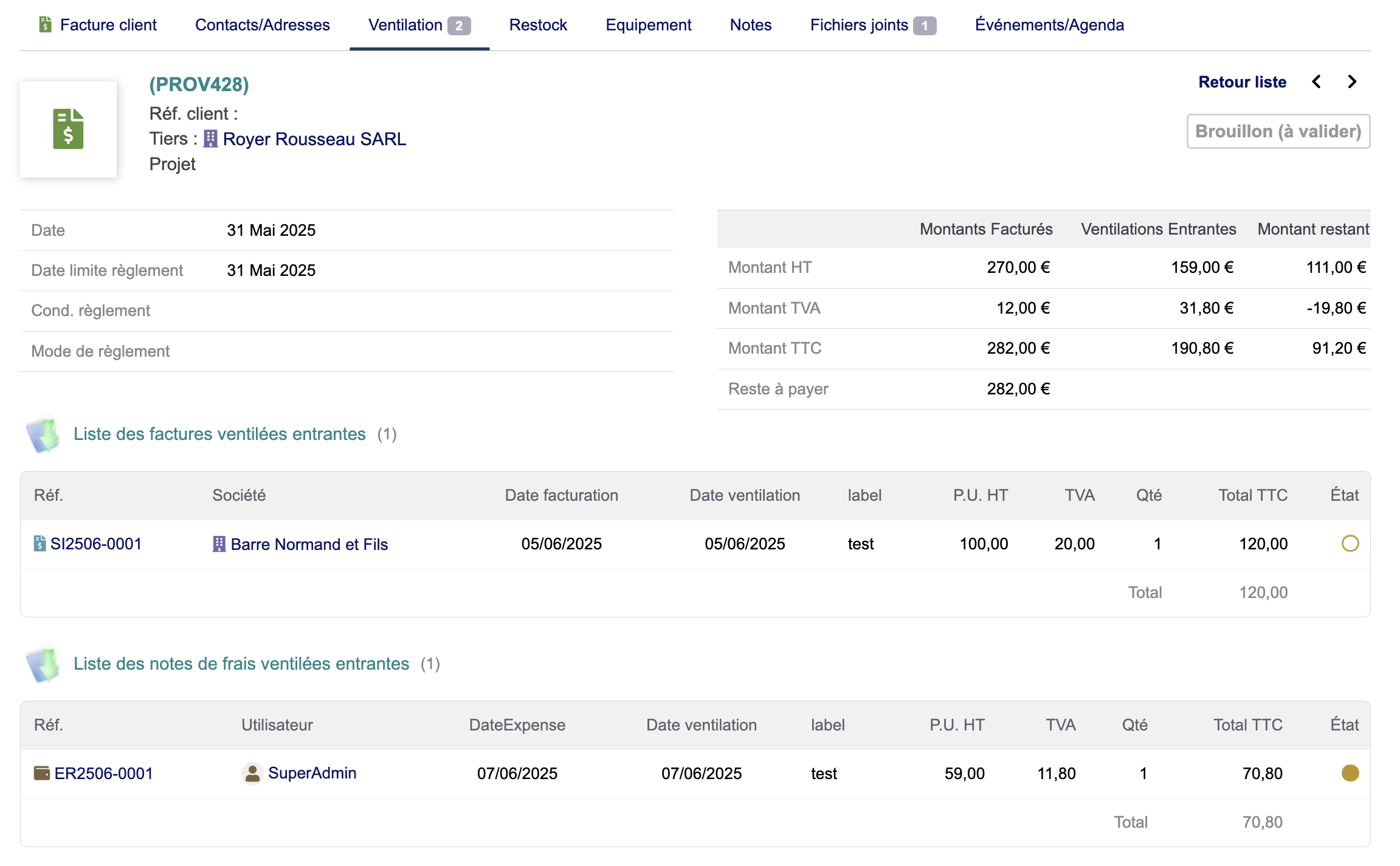1400x866 pixels.
Task: Click the green invoice document thumbnail
Action: (x=68, y=129)
